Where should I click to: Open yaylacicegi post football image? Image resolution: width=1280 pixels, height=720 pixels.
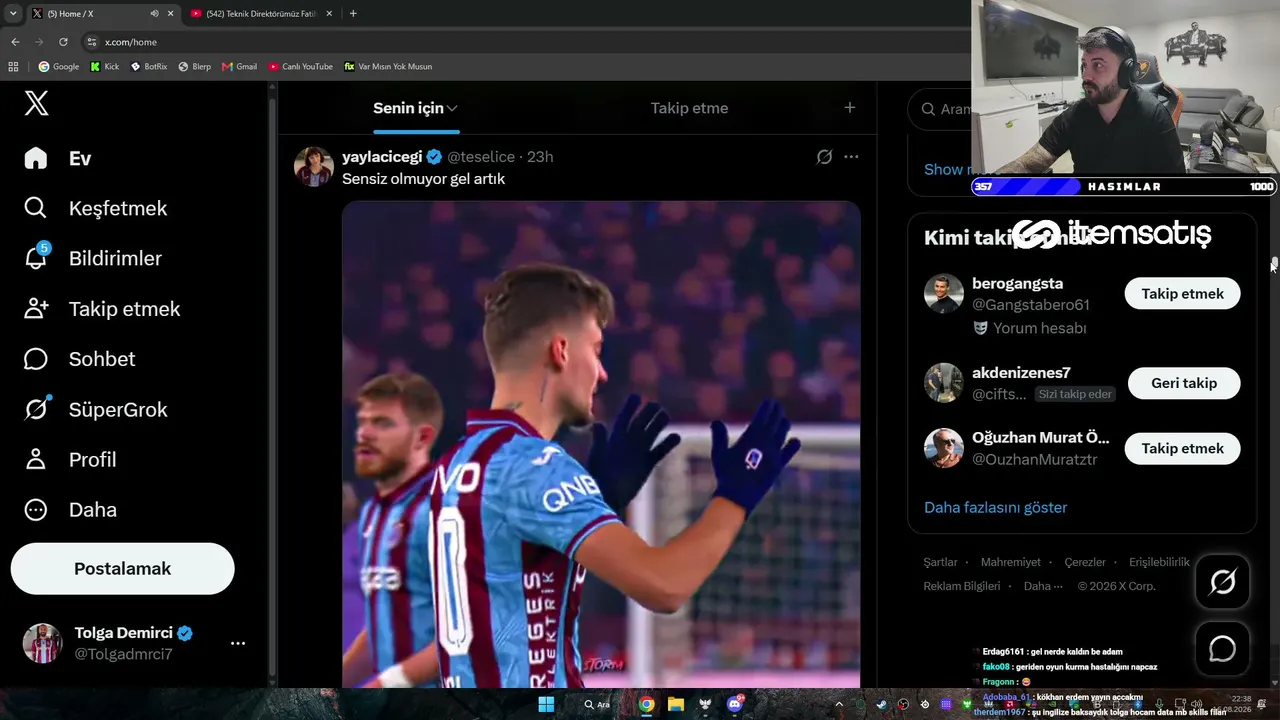(x=601, y=444)
